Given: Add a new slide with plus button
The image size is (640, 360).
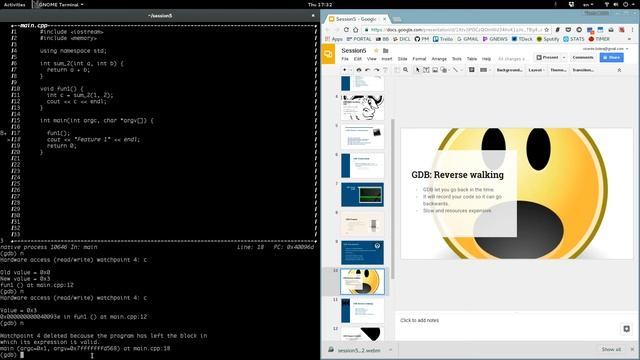Looking at the screenshot, I should pos(344,70).
